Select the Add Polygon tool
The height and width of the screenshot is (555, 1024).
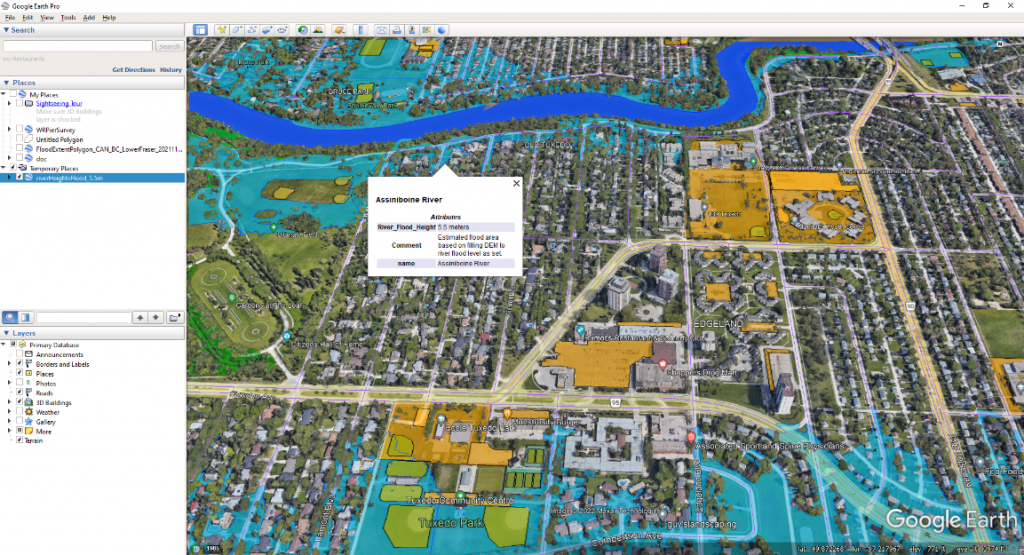pyautogui.click(x=237, y=30)
